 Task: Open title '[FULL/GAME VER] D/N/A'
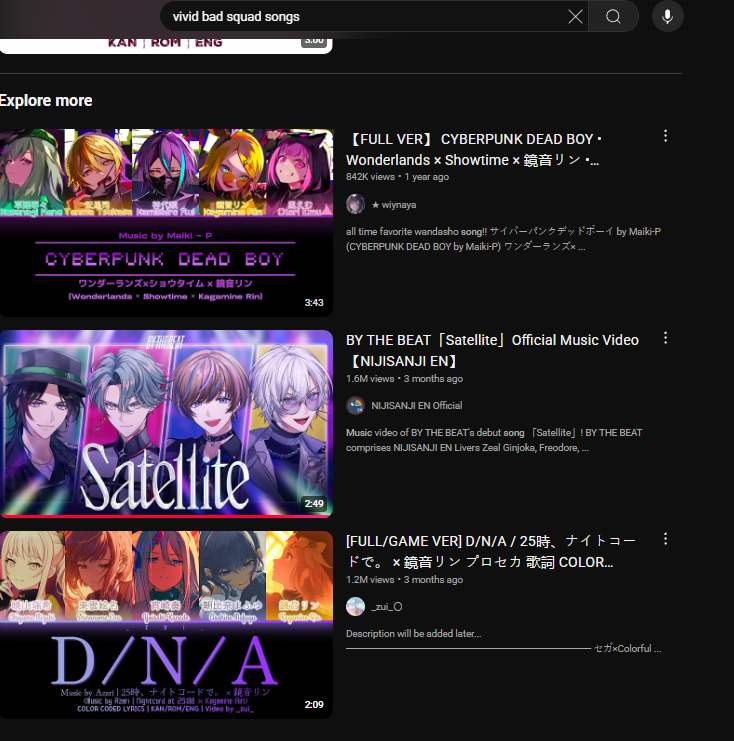[491, 551]
